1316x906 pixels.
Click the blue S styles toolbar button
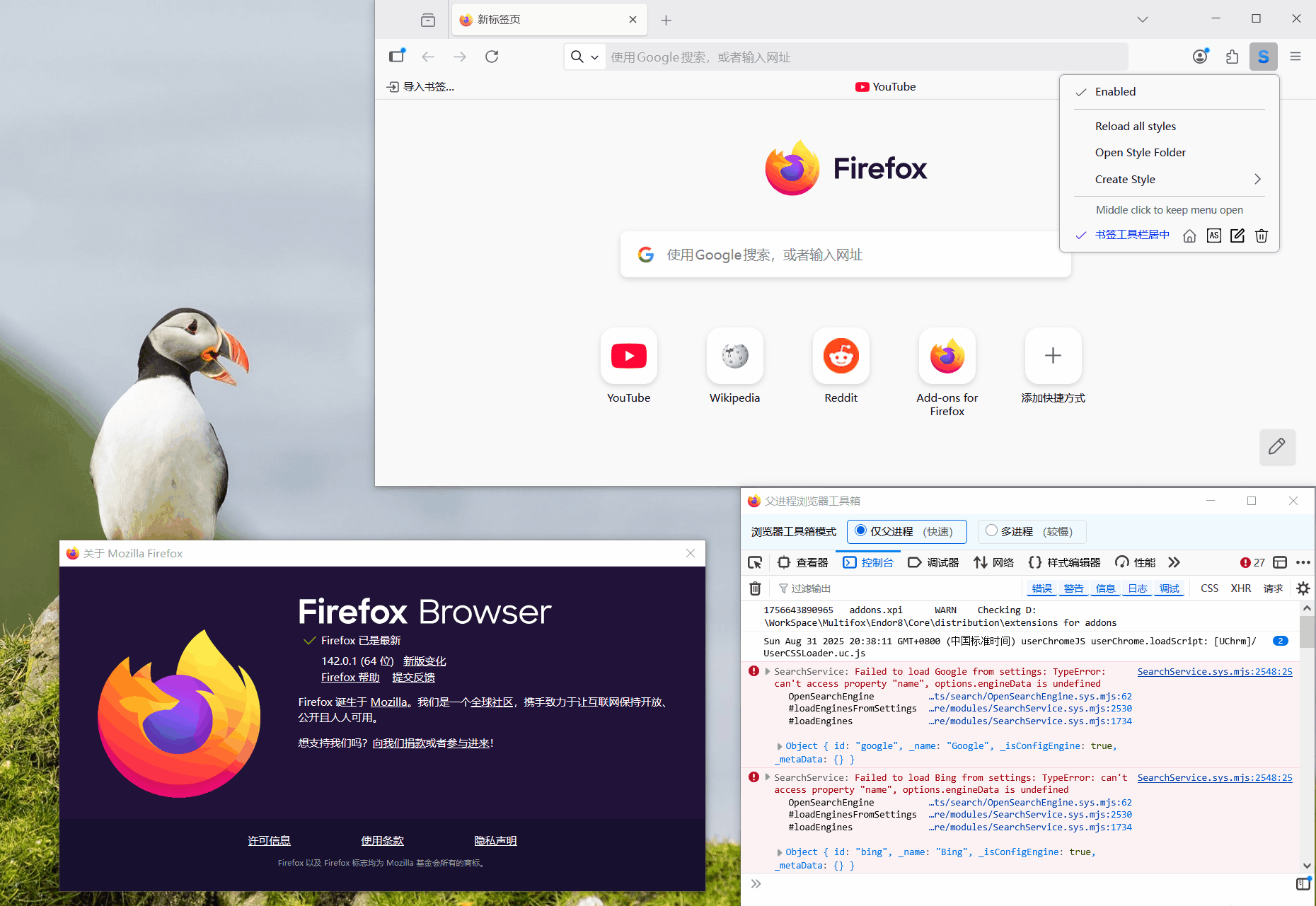point(1264,57)
